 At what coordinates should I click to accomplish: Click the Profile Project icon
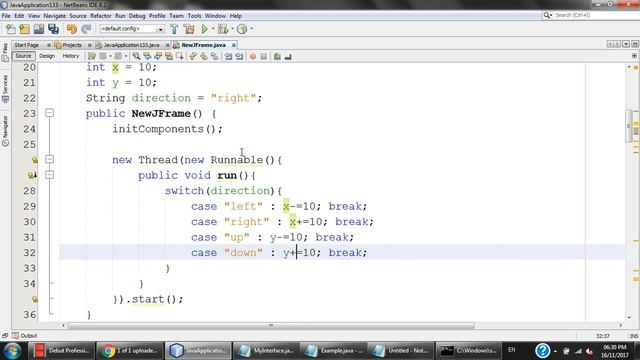242,29
